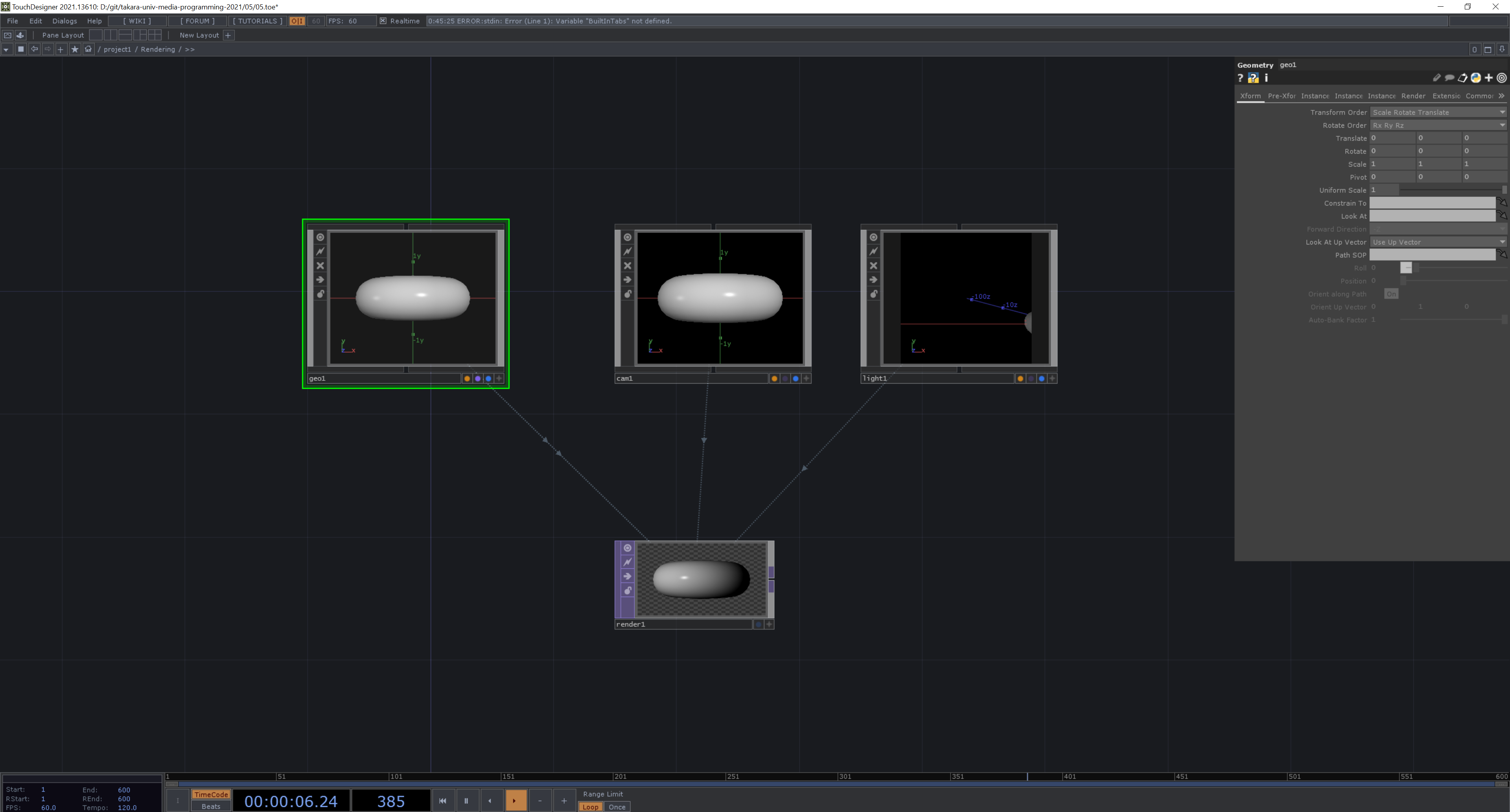Click the Auto-Bank Factor slider
1510x812 pixels.
pos(1453,320)
